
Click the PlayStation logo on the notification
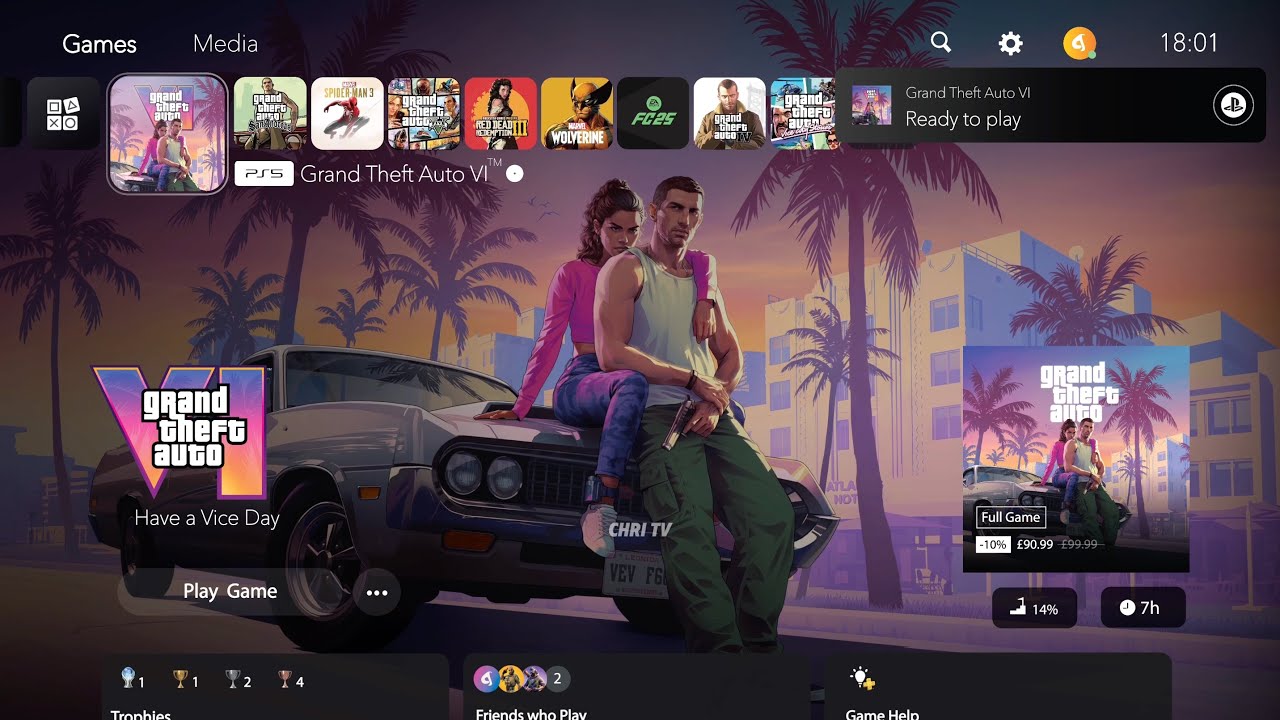point(1233,106)
